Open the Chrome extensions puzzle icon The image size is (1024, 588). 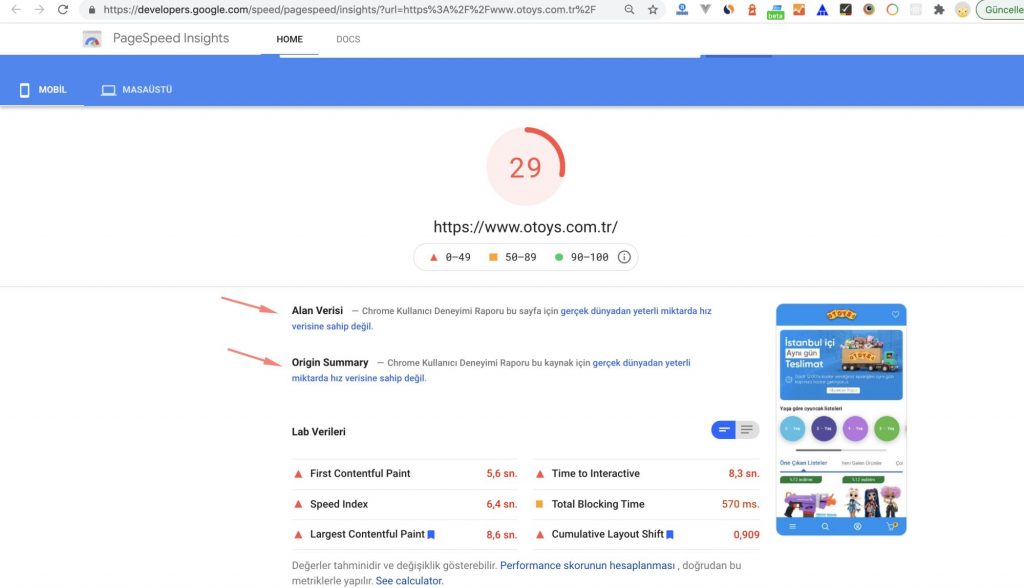click(x=938, y=10)
